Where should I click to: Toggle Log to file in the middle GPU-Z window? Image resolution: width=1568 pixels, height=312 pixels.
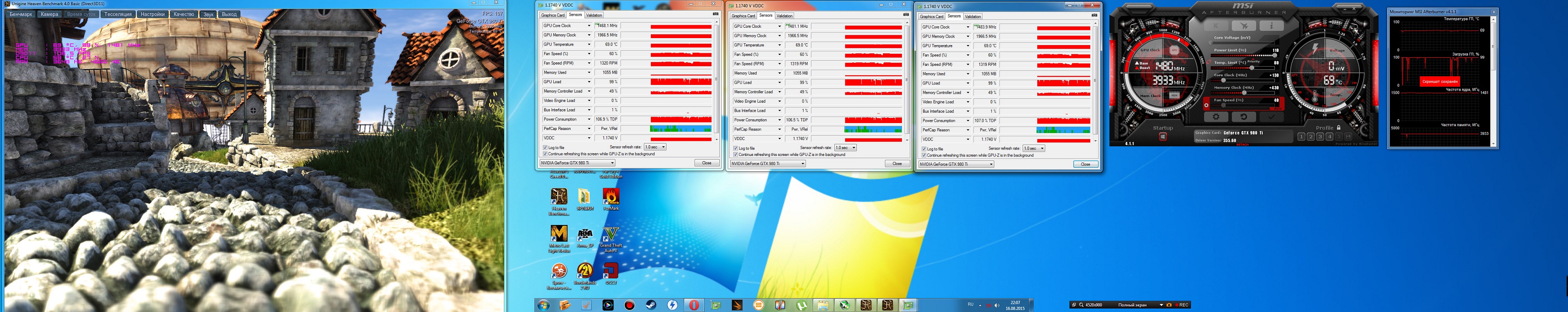pos(736,148)
